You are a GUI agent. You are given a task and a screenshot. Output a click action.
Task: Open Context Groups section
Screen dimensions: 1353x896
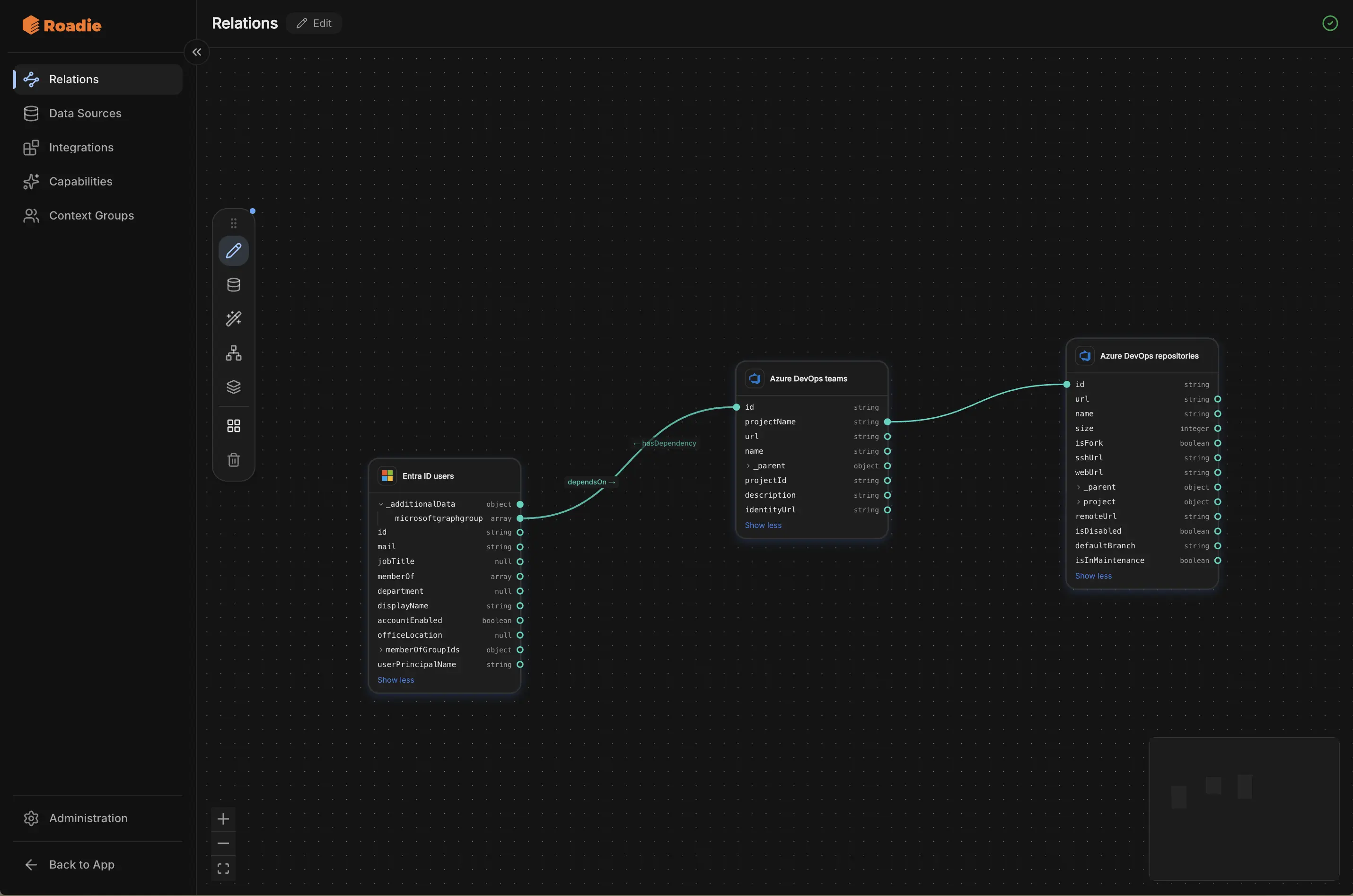click(98, 215)
